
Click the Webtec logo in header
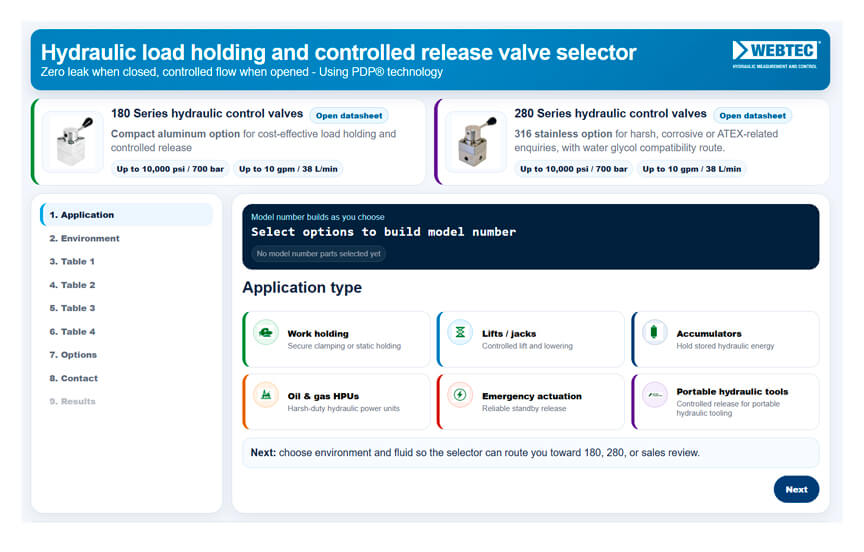[x=776, y=54]
